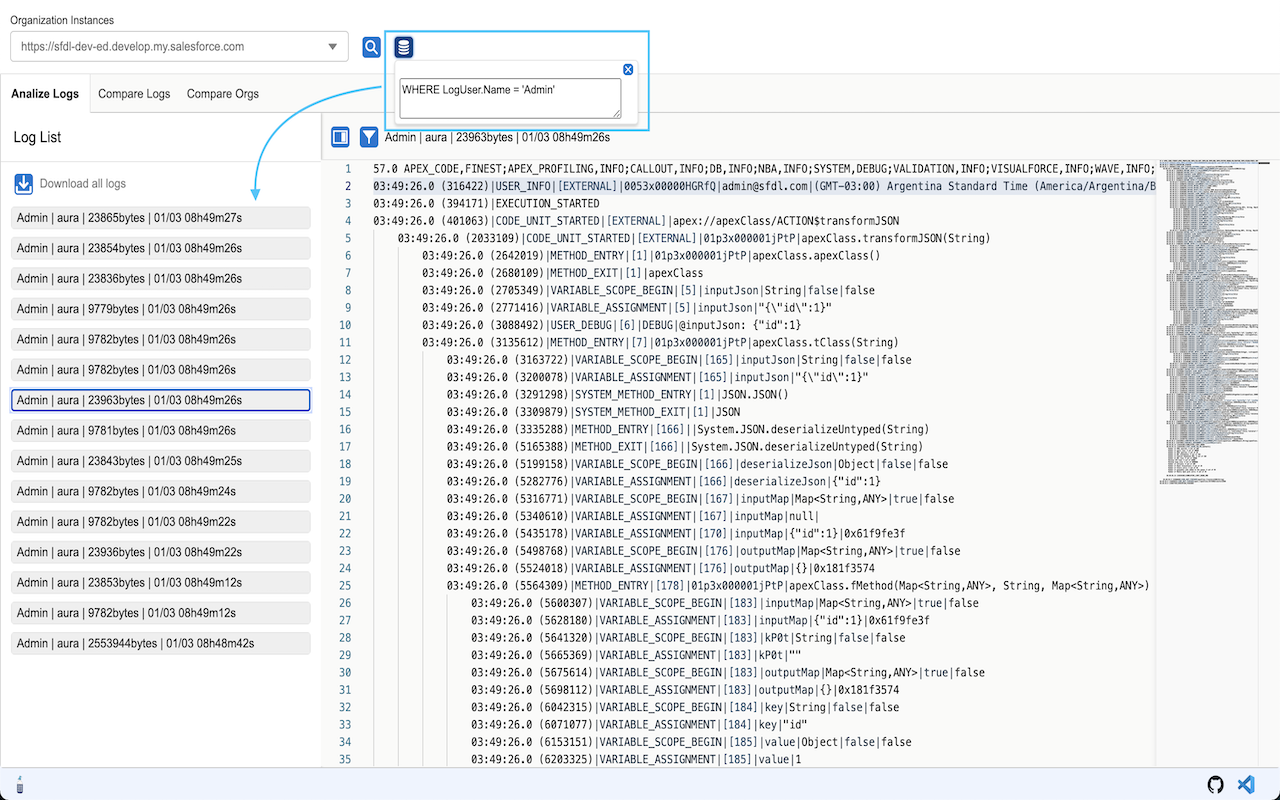
Task: Click the Organization Instances label
Action: tap(62, 20)
